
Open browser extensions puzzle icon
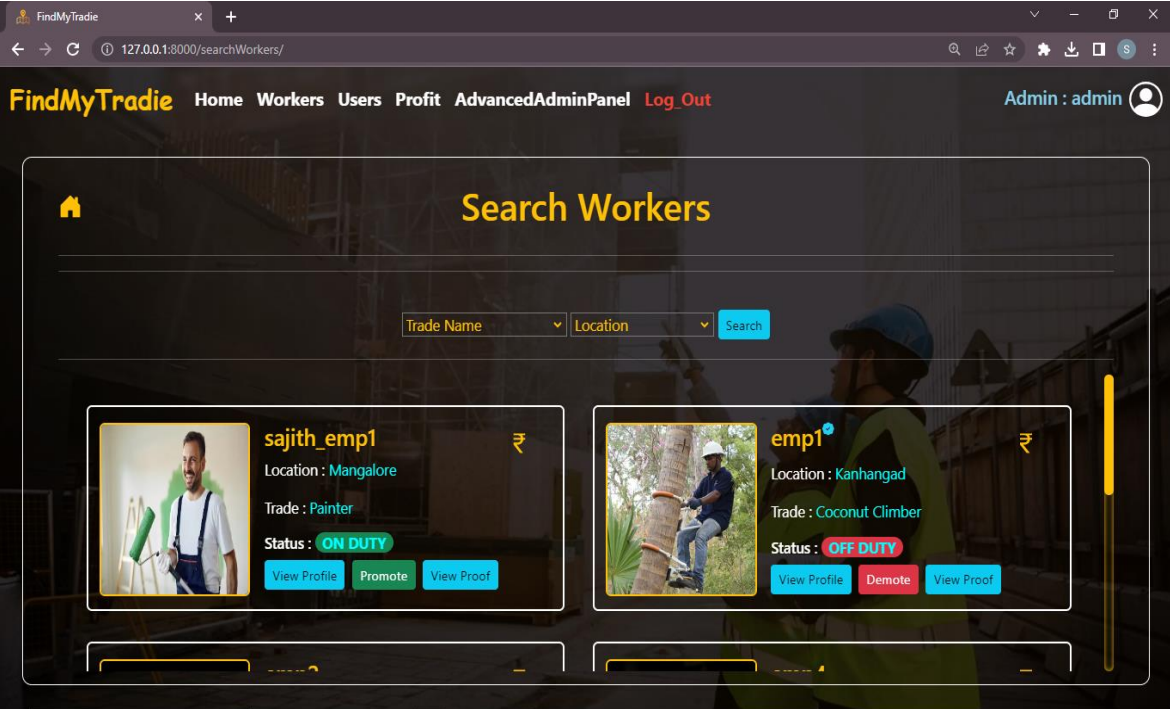[x=1043, y=49]
